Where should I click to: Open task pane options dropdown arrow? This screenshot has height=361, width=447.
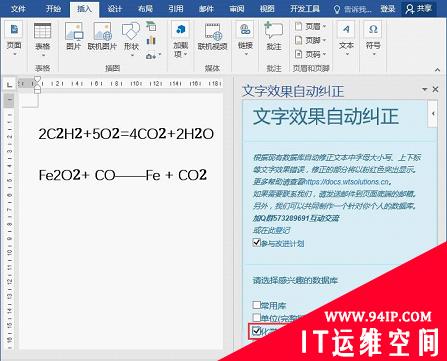pos(424,89)
